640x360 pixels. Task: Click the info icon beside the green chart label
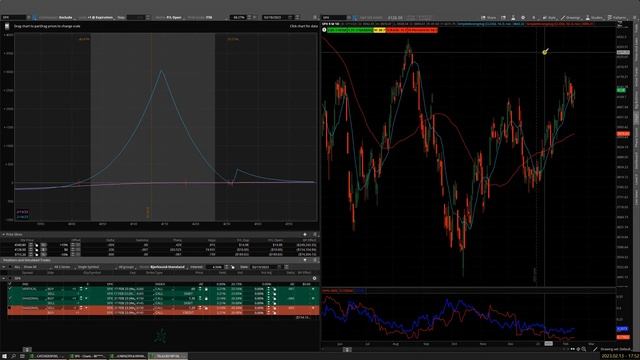tap(324, 30)
